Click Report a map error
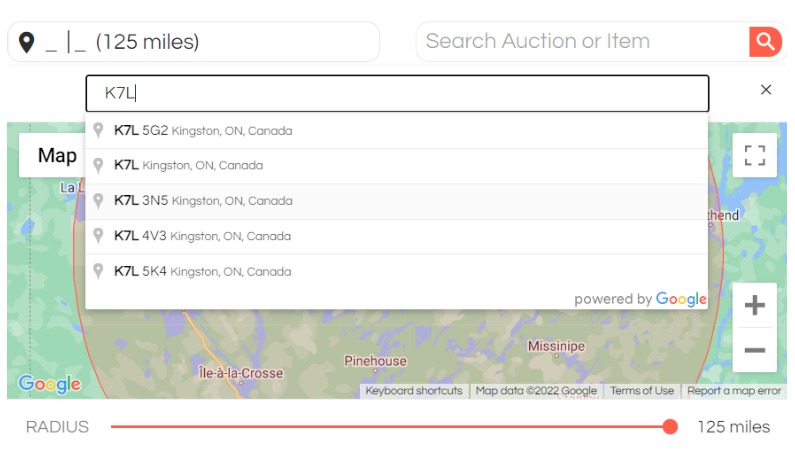The width and height of the screenshot is (795, 450). 735,391
